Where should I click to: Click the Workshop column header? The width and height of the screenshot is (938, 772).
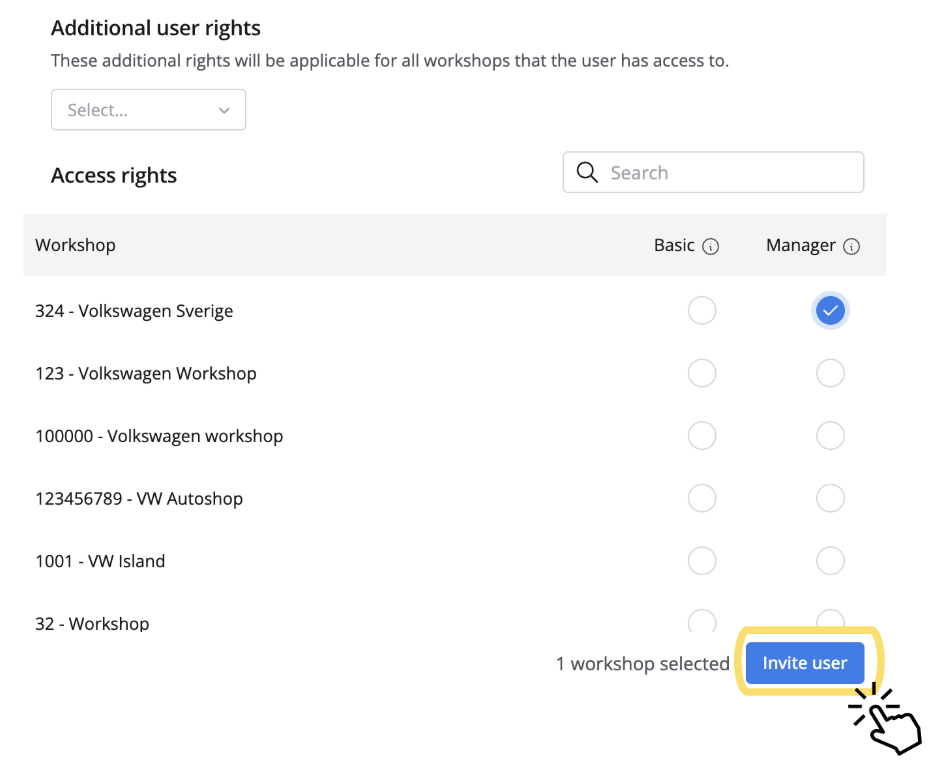(75, 245)
